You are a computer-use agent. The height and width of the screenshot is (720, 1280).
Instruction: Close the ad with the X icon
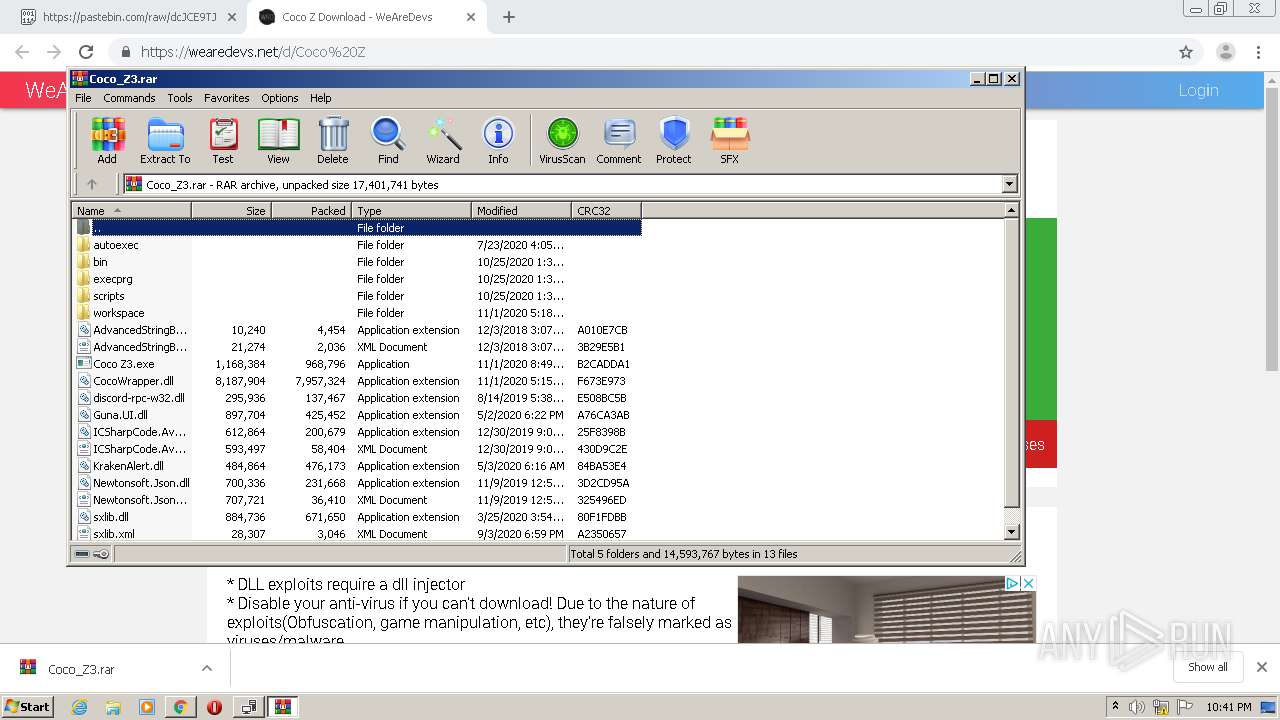pos(1028,583)
